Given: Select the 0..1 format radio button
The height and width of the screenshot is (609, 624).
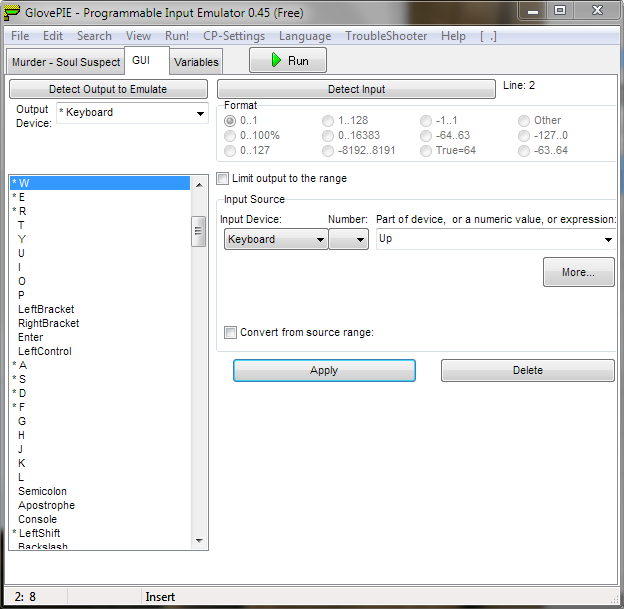Looking at the screenshot, I should (x=230, y=121).
